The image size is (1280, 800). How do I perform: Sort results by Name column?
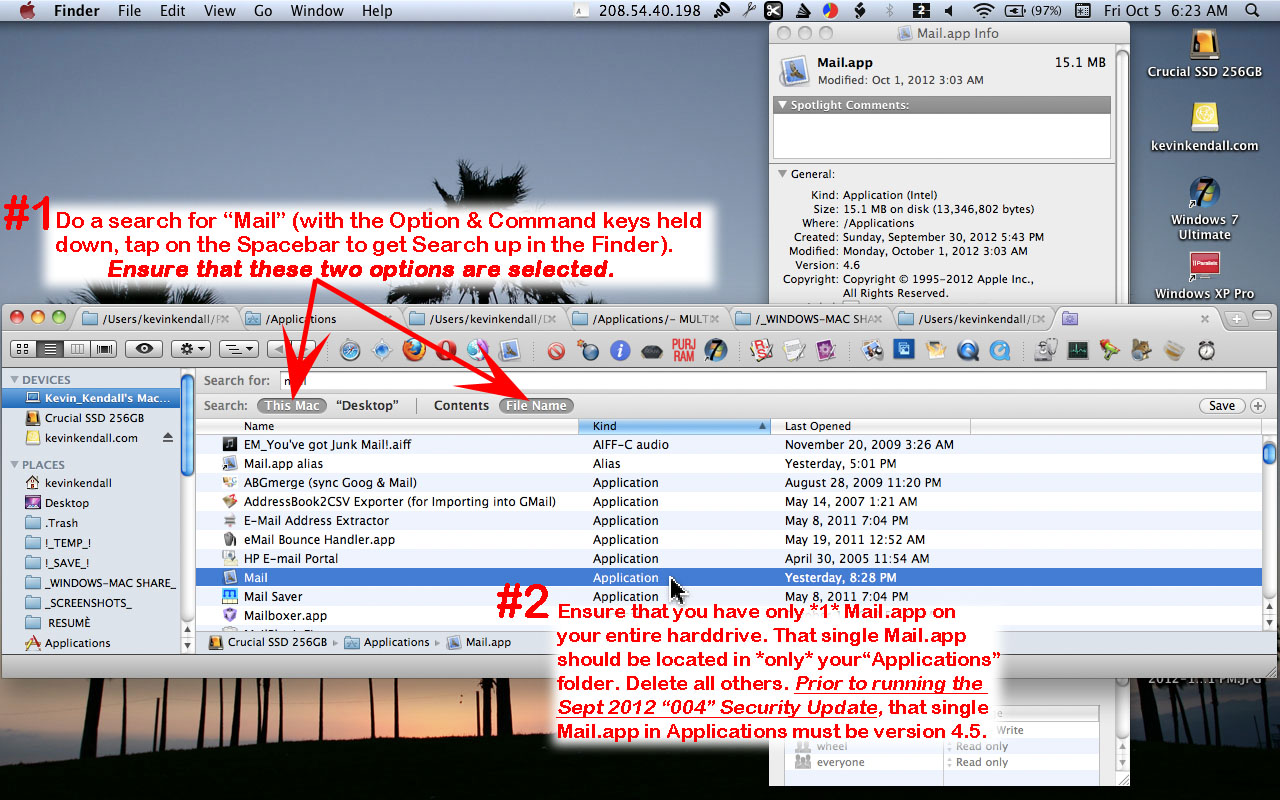point(387,426)
